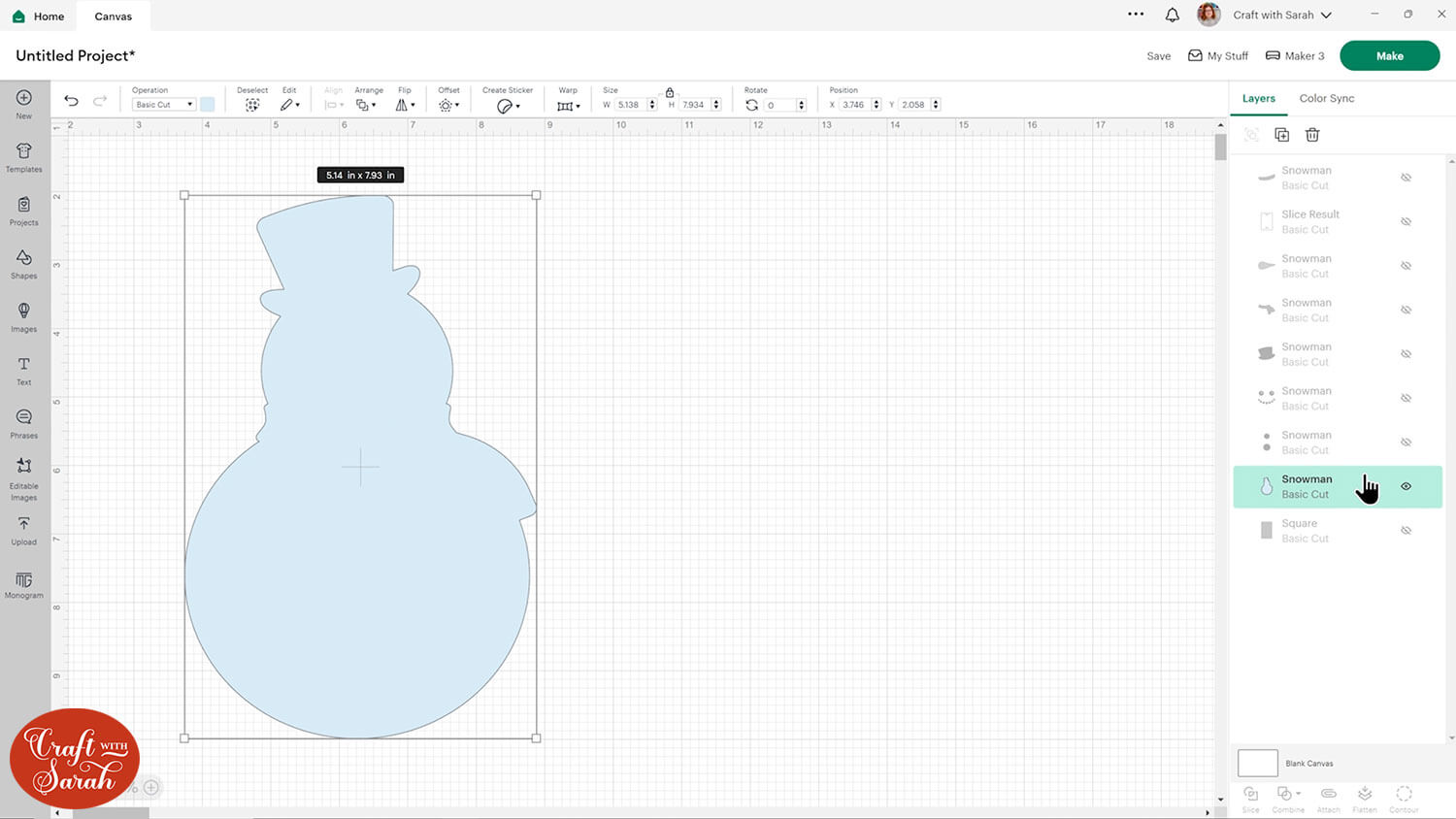This screenshot has width=1456, height=819.
Task: Show the Slice Result layer
Action: point(1406,222)
